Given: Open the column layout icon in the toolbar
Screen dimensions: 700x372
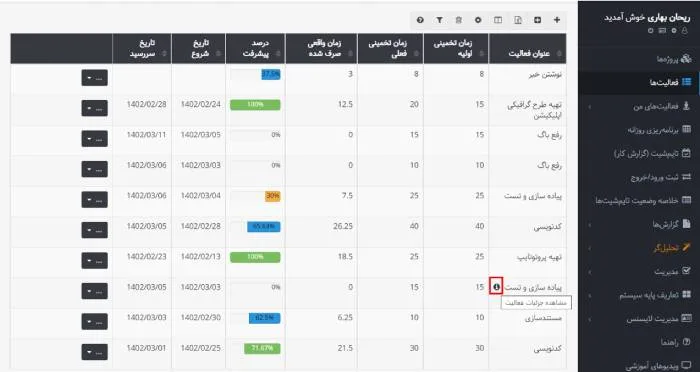Looking at the screenshot, I should point(498,20).
